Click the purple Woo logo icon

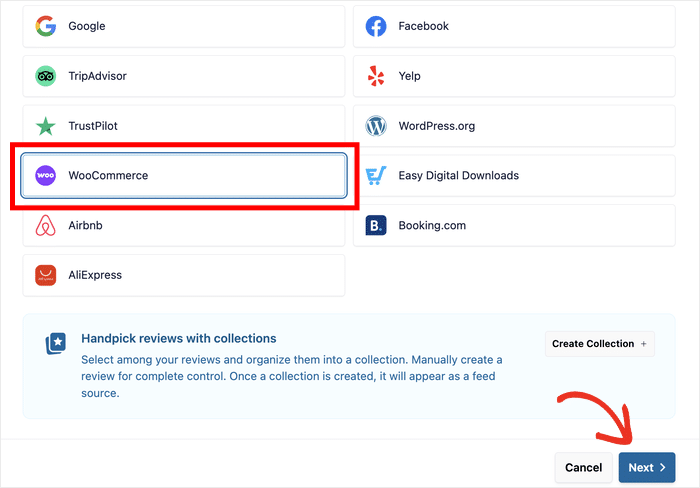coord(46,175)
